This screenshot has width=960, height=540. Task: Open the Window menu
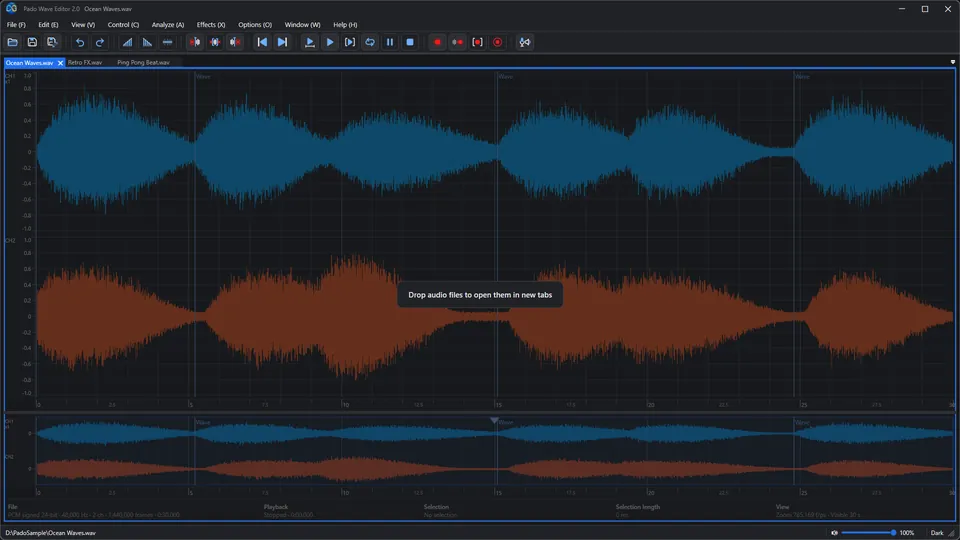pyautogui.click(x=302, y=24)
